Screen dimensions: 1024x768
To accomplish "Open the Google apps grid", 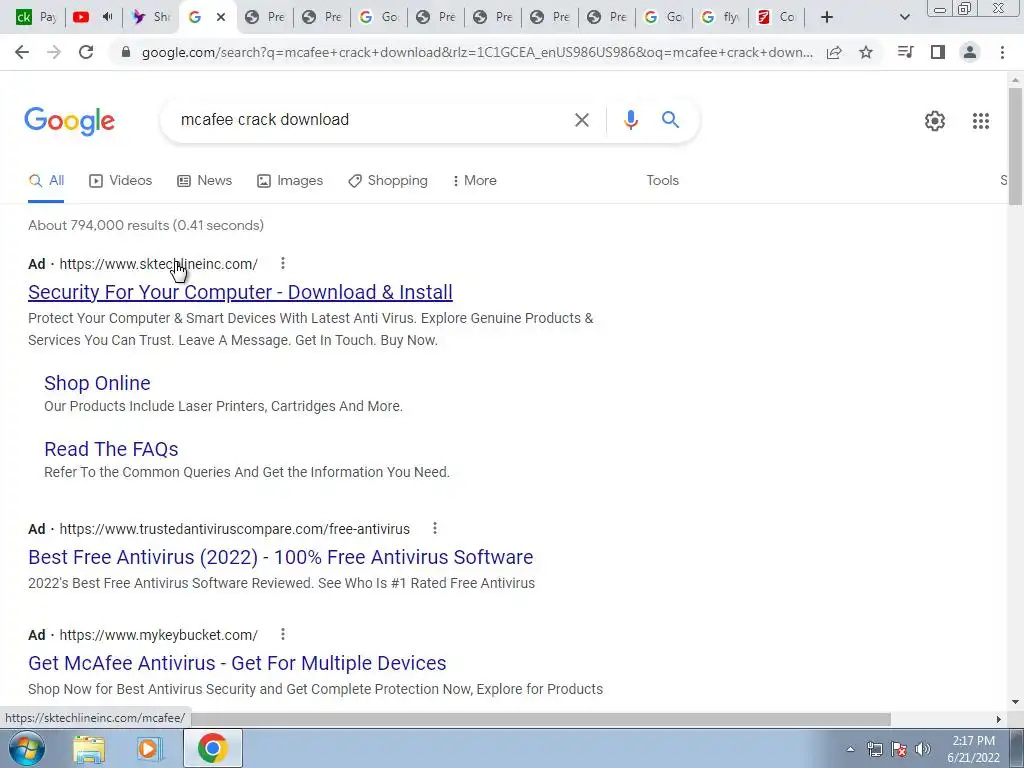I will pyautogui.click(x=981, y=121).
